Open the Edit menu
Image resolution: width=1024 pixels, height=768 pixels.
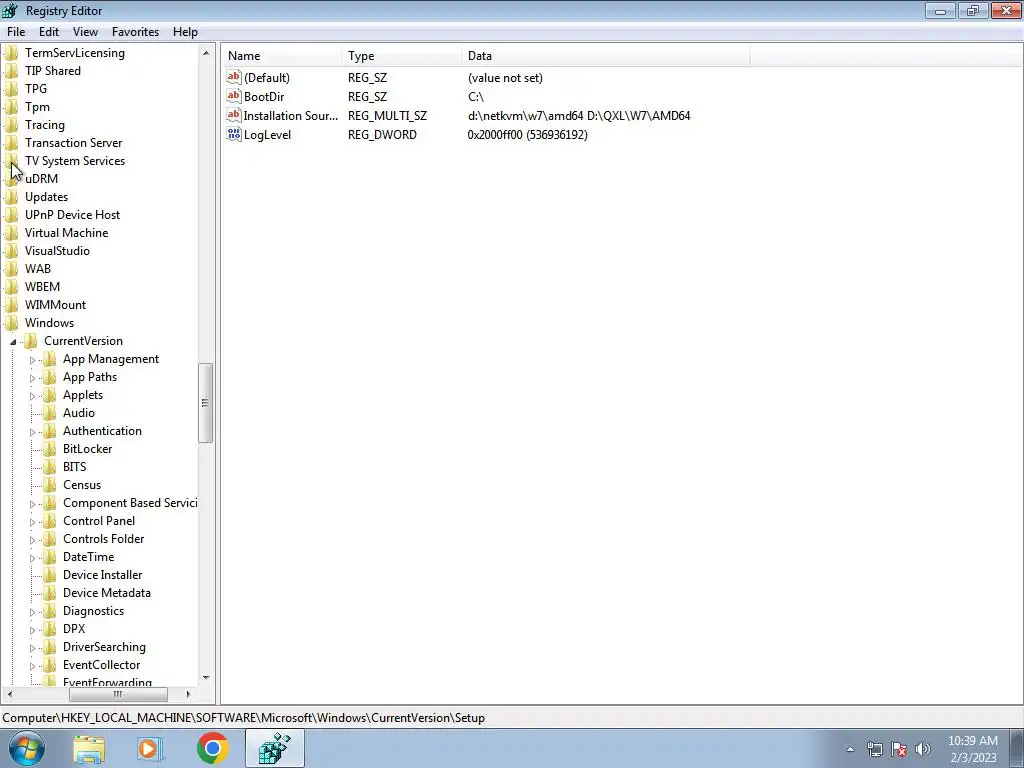click(x=48, y=31)
